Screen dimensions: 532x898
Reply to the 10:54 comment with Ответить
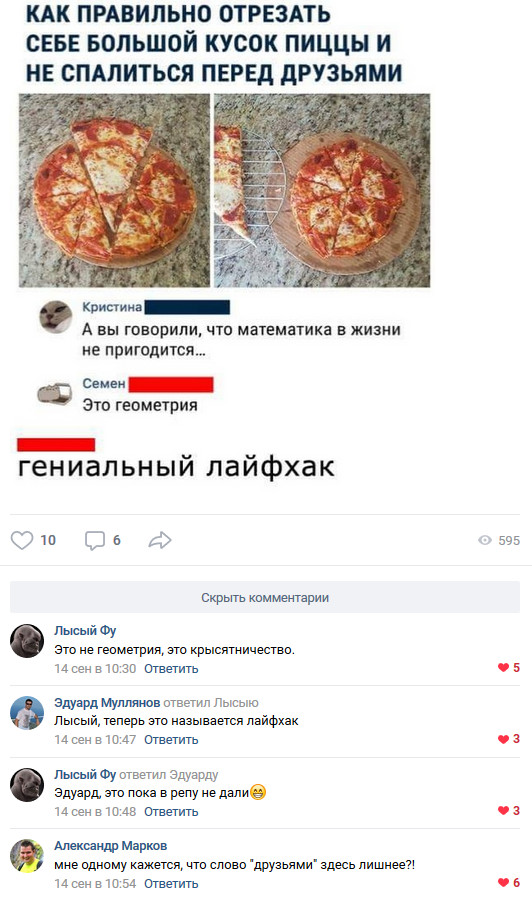pyautogui.click(x=171, y=884)
